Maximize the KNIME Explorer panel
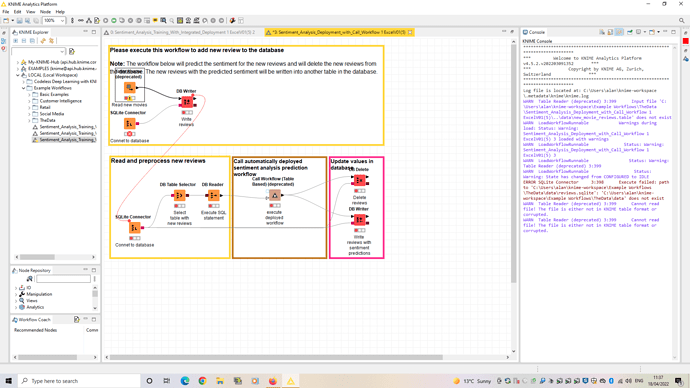 (94, 32)
